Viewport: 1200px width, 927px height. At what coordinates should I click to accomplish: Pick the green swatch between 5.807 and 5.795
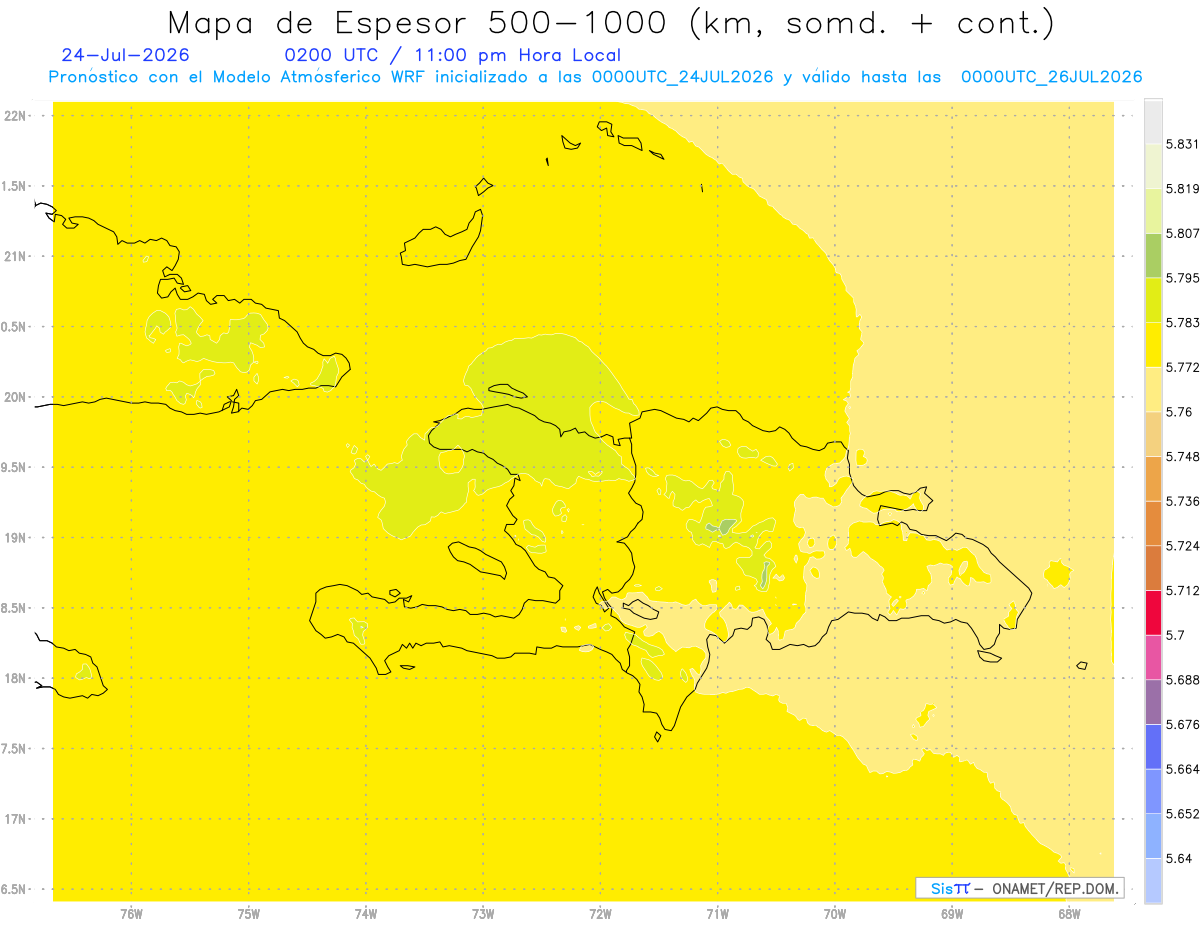click(1153, 255)
